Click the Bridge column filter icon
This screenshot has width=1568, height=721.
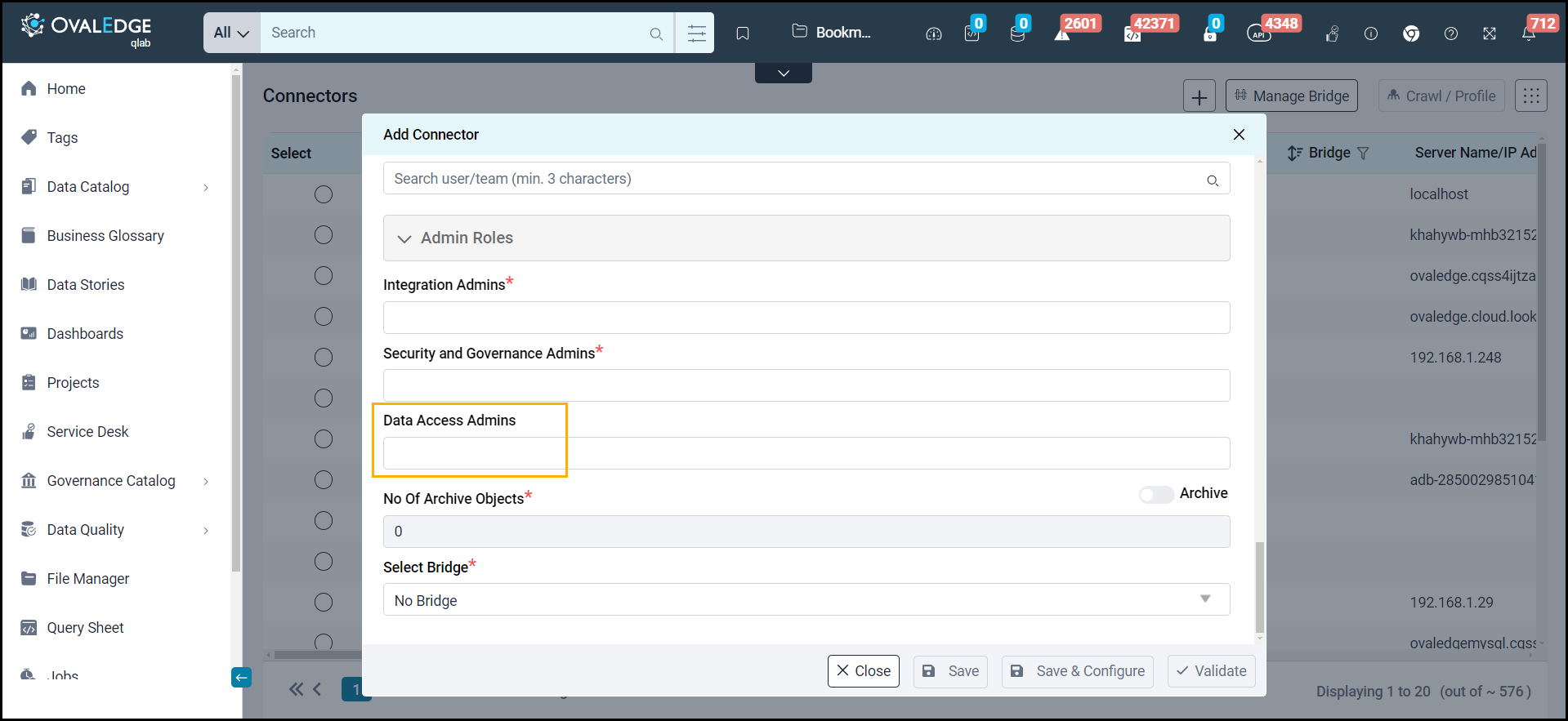(1363, 154)
